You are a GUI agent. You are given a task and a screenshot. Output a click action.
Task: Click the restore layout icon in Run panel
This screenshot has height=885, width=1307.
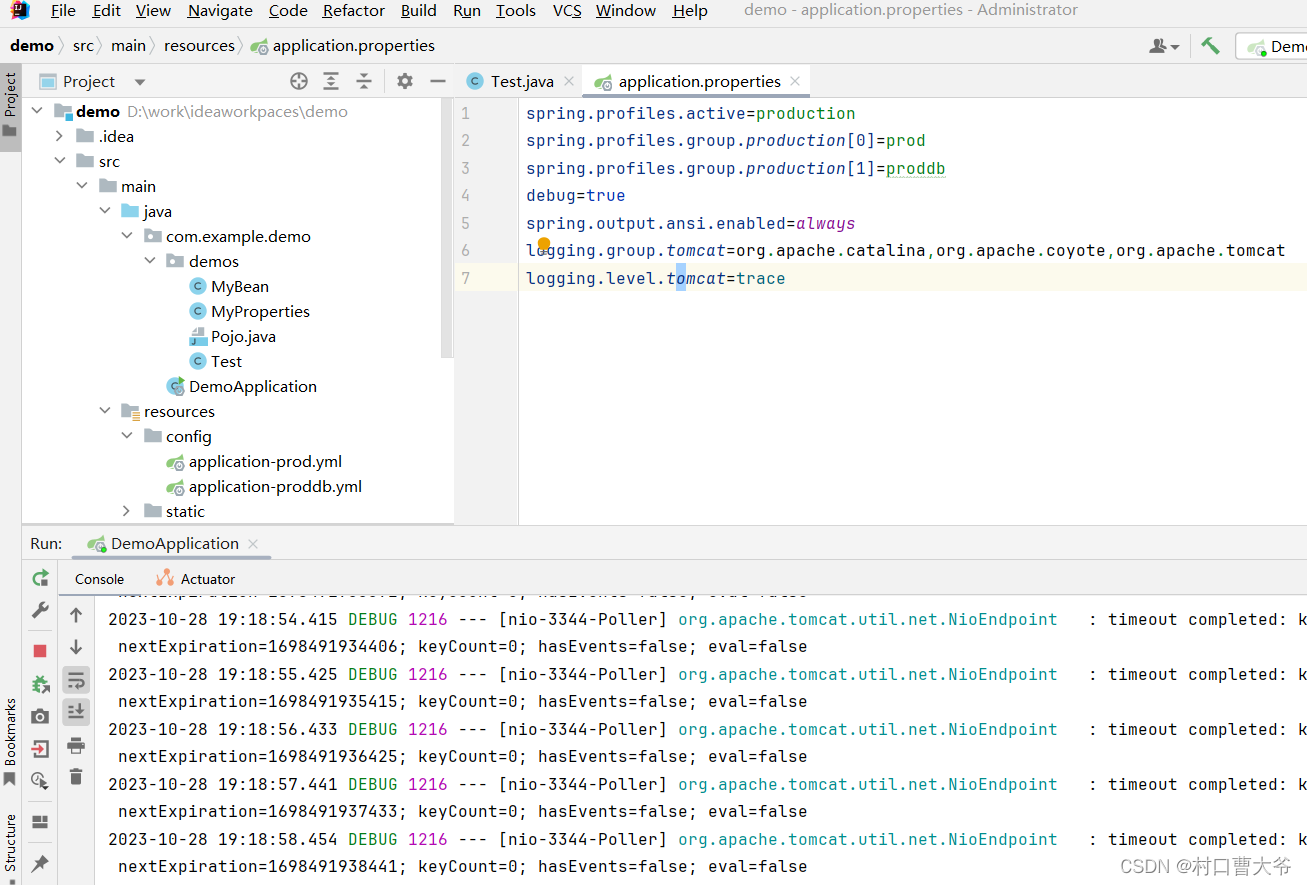40,822
